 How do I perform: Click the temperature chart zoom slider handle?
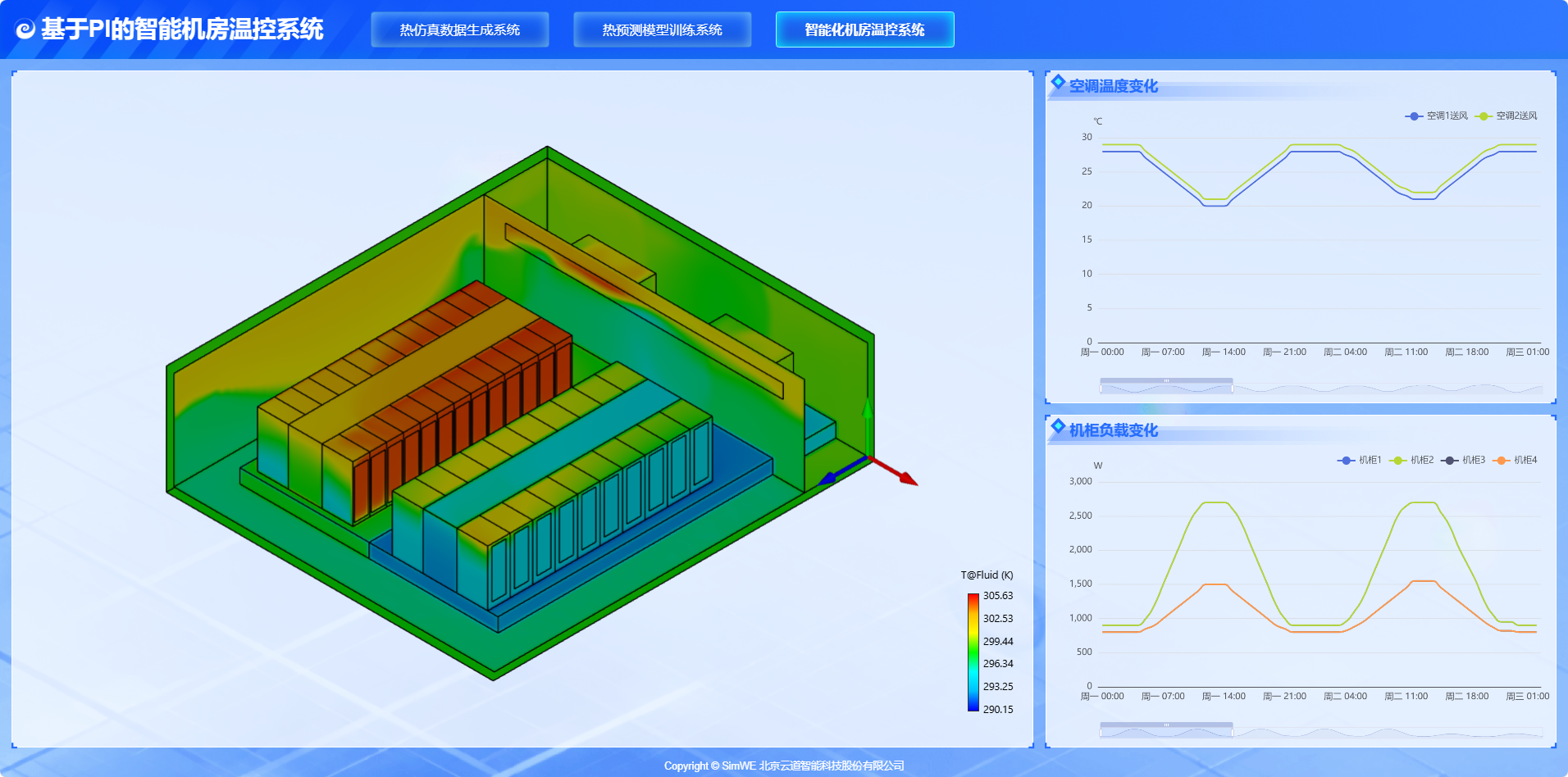tap(1166, 380)
